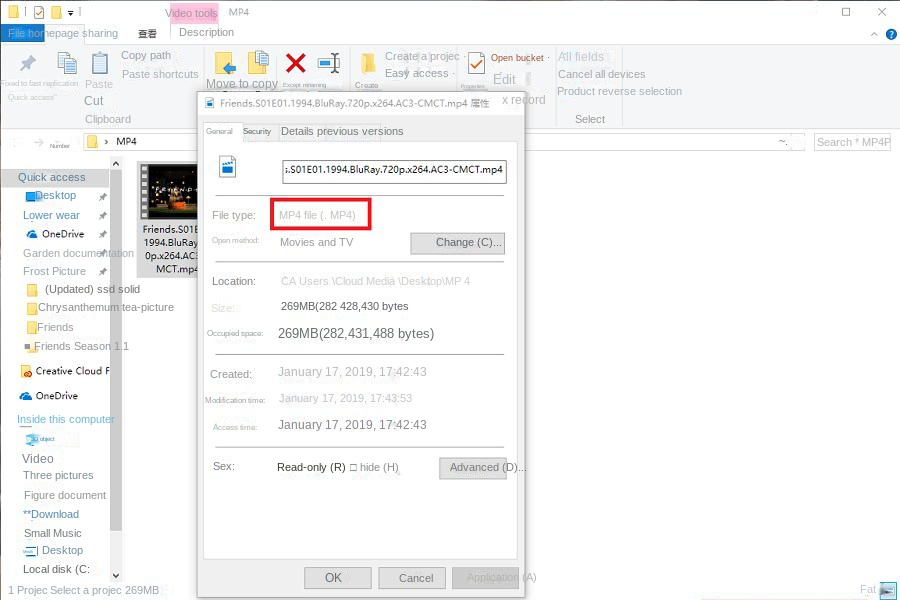Screen dimensions: 900x600
Task: Click Cut in the Clipboard group
Action: click(94, 101)
